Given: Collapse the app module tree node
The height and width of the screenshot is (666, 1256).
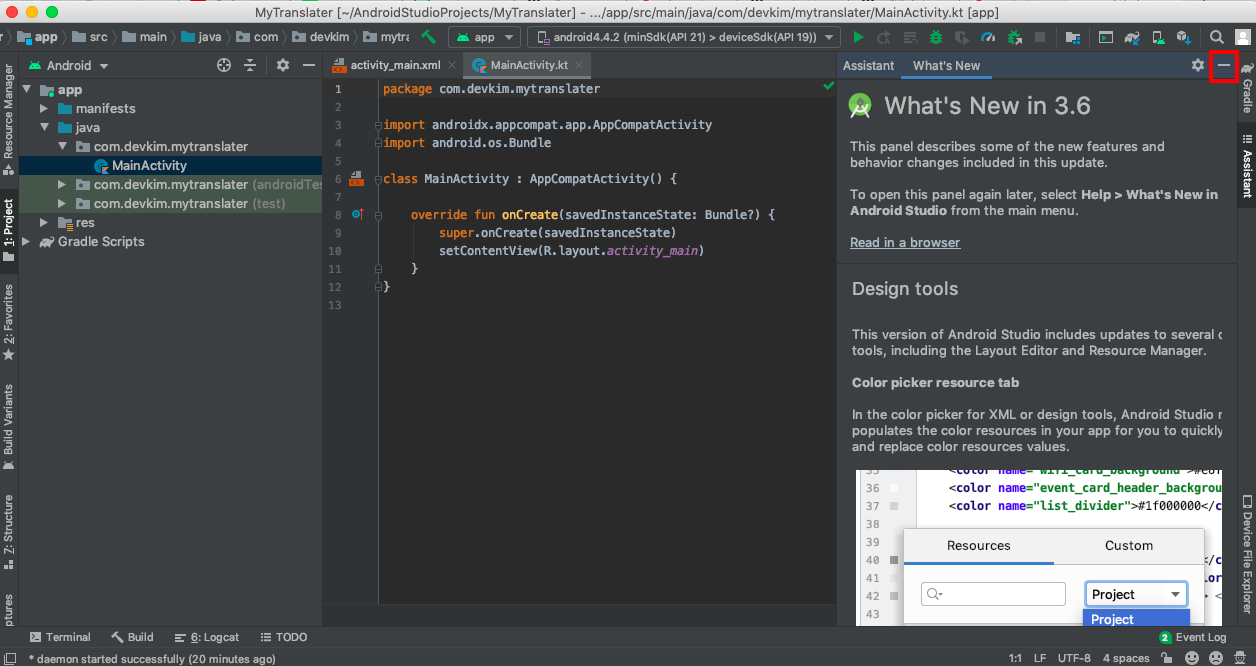Looking at the screenshot, I should tap(28, 90).
